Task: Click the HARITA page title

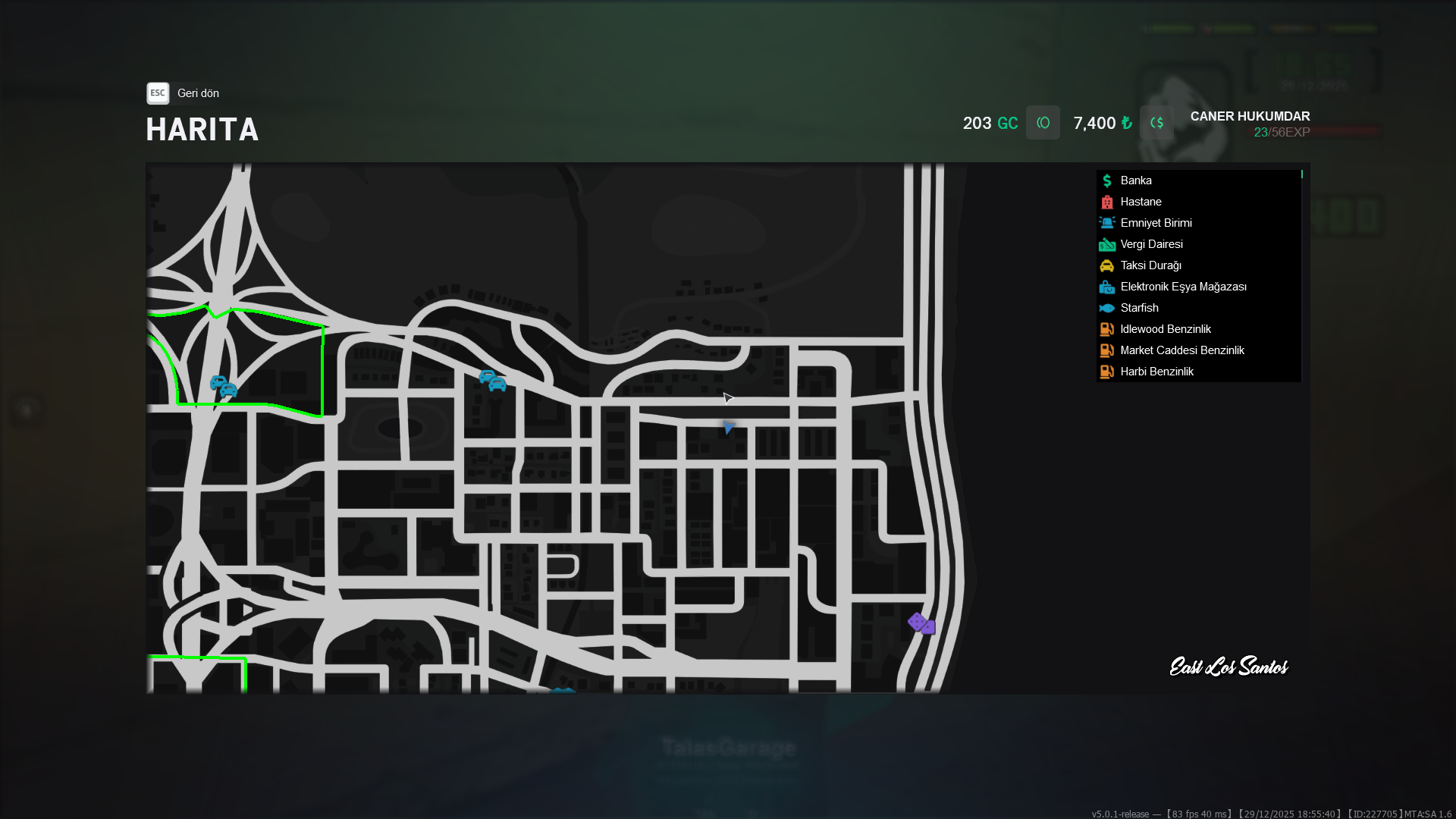Action: pyautogui.click(x=202, y=130)
